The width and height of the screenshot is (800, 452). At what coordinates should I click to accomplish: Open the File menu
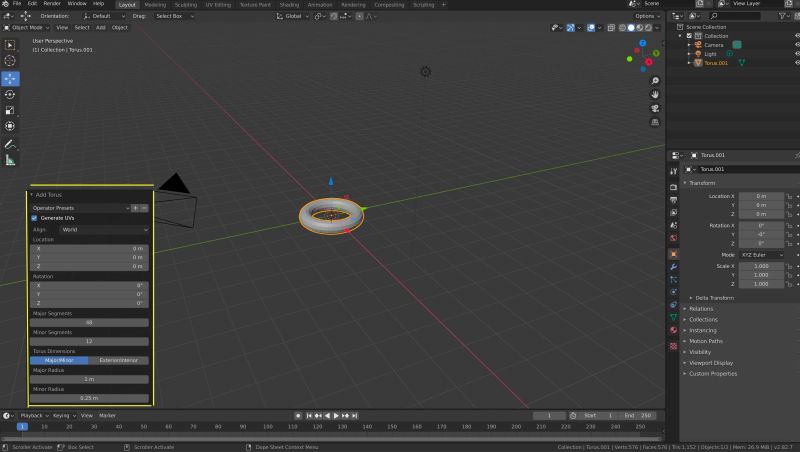point(17,4)
